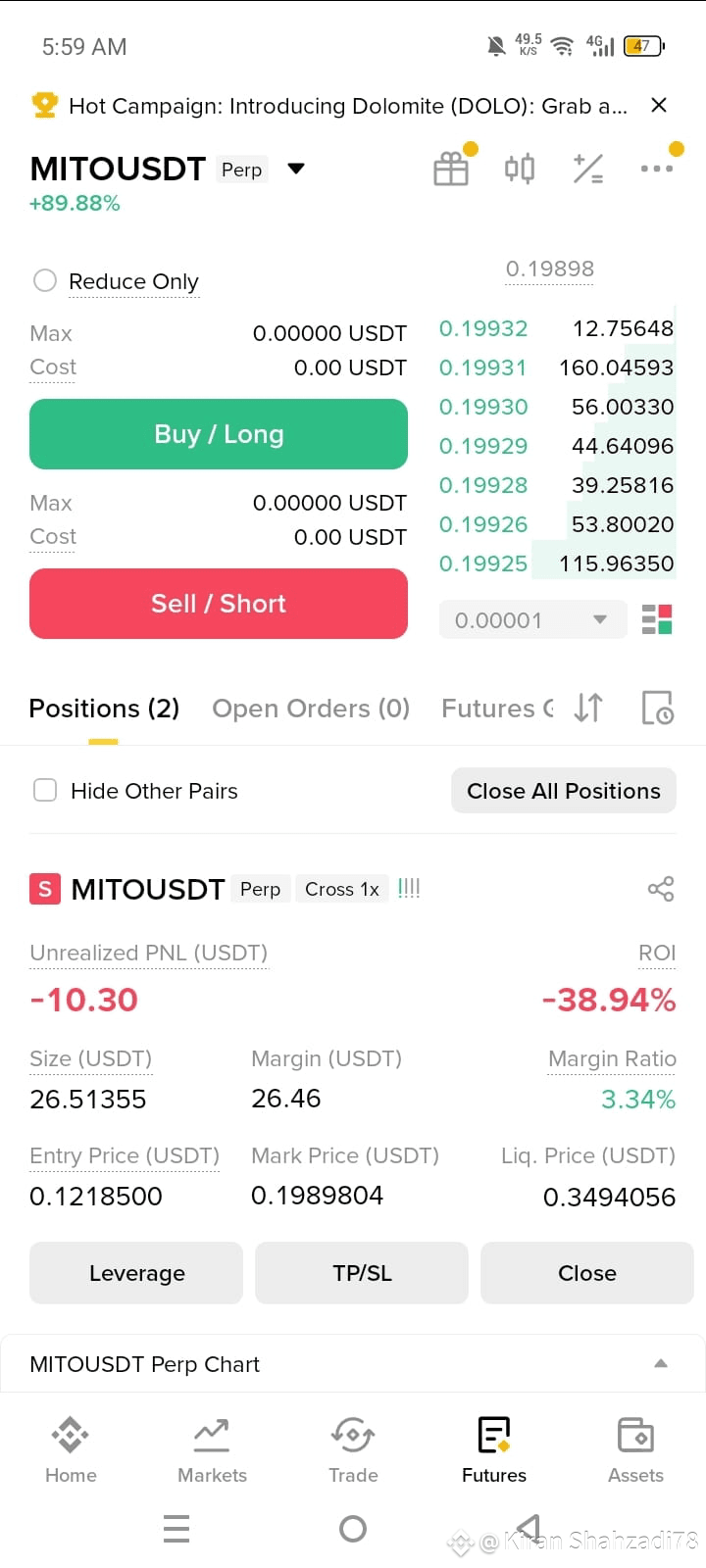Share the MITOUSDT position
This screenshot has width=706, height=1568.
661,889
